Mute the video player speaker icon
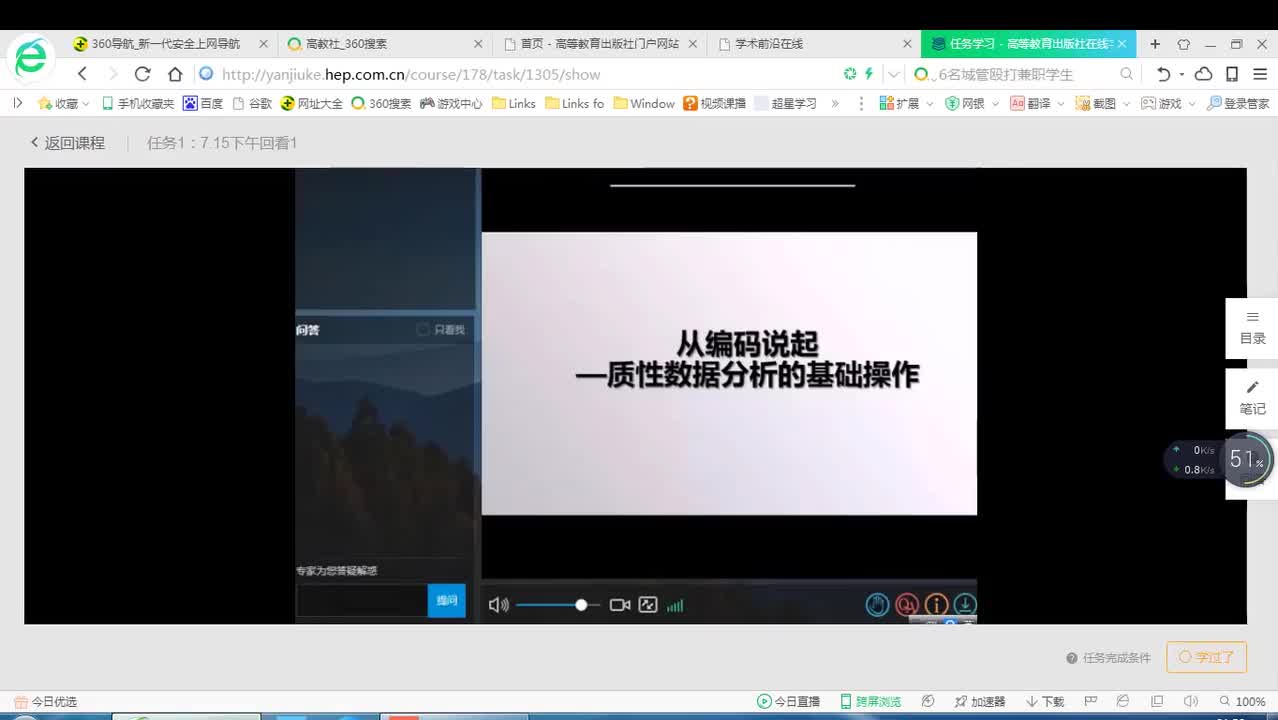 498,605
